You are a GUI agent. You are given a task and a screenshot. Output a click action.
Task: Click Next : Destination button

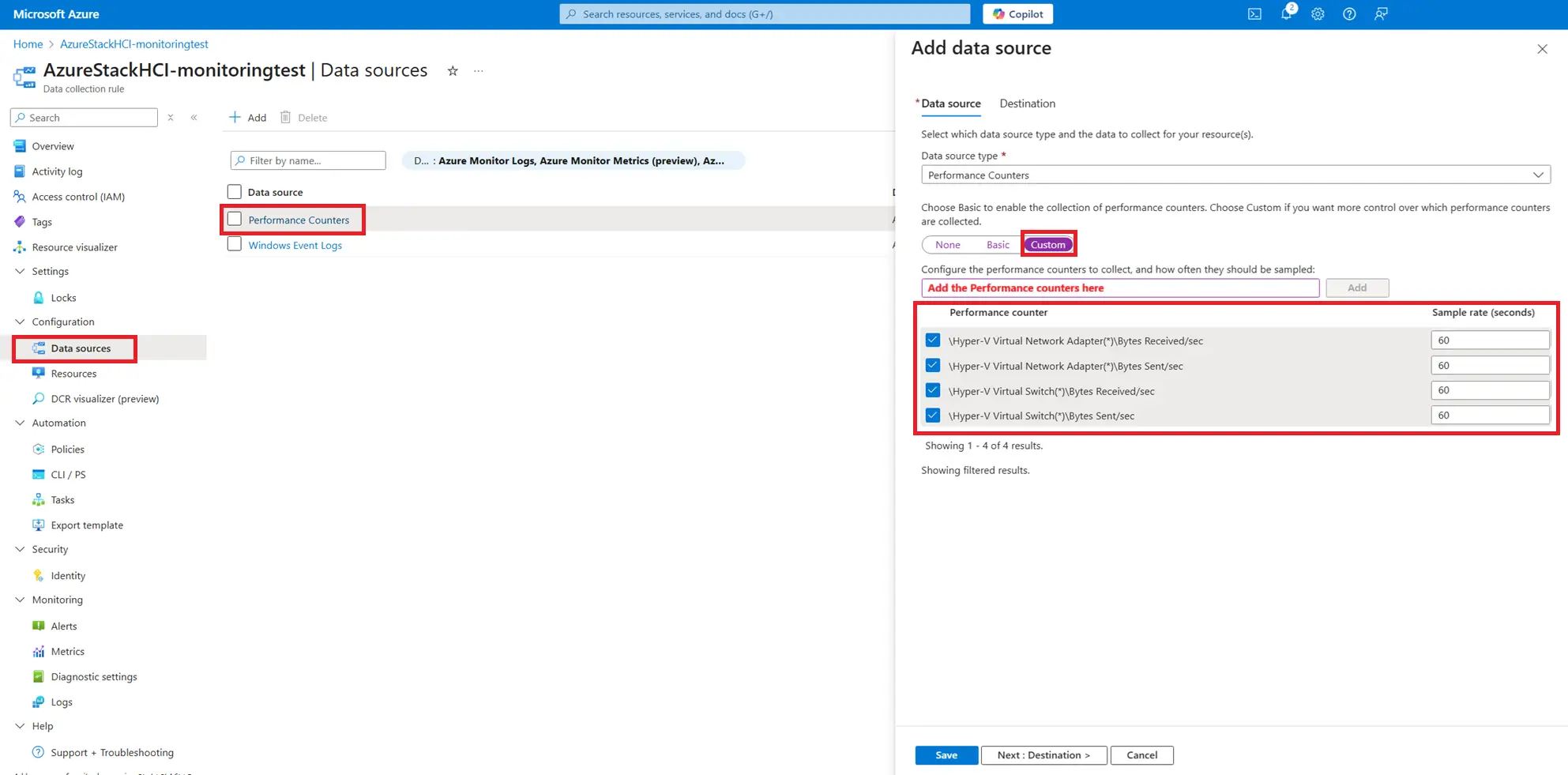click(x=1043, y=755)
